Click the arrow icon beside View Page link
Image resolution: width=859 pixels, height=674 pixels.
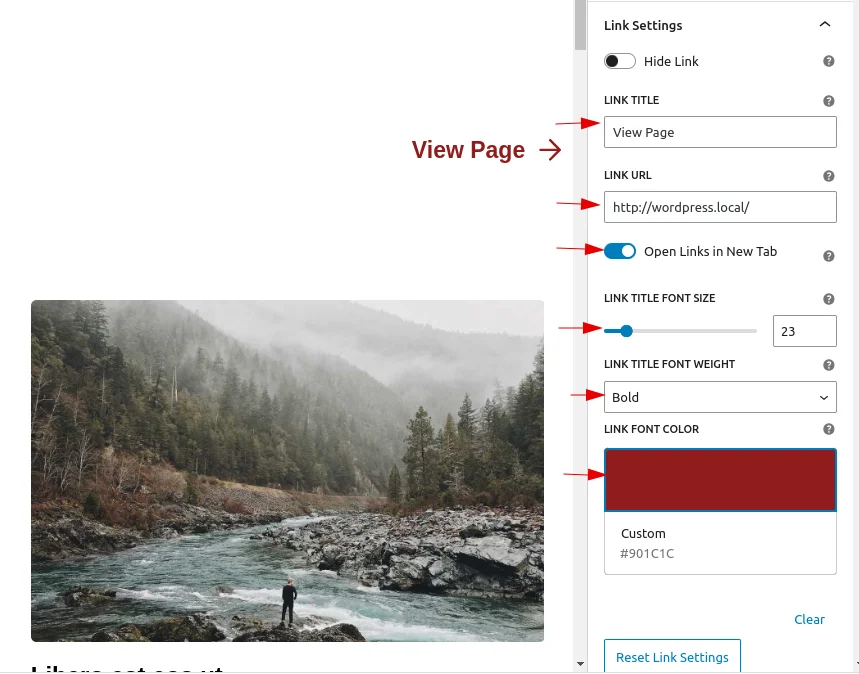[x=550, y=150]
